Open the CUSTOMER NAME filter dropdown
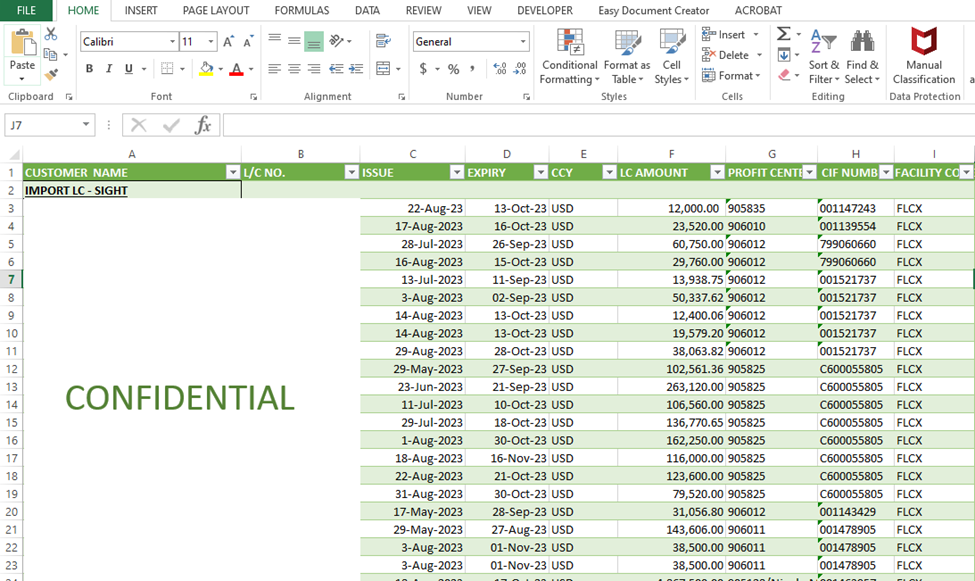The width and height of the screenshot is (975, 581). (232, 172)
